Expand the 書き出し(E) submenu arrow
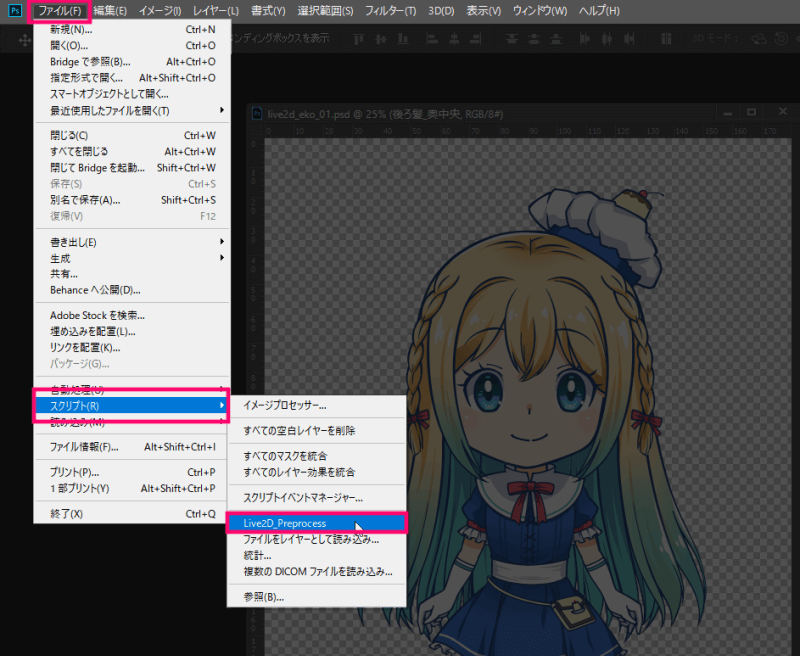 click(x=221, y=241)
